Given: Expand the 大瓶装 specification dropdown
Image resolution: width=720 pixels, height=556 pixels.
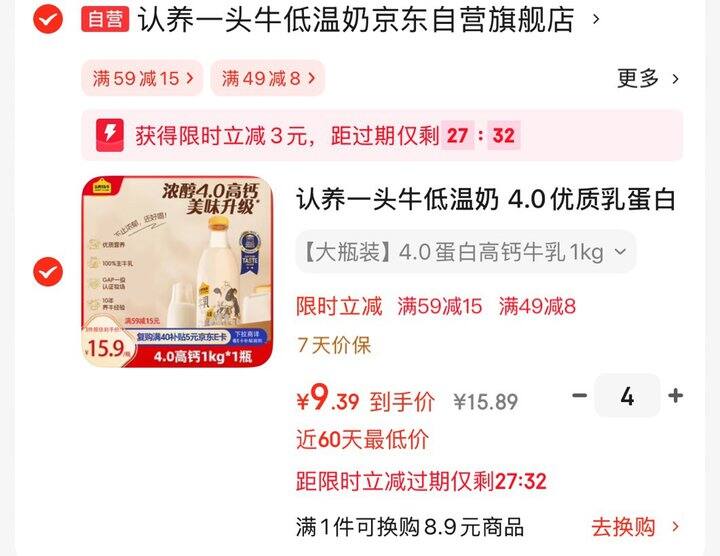Looking at the screenshot, I should pyautogui.click(x=466, y=252).
